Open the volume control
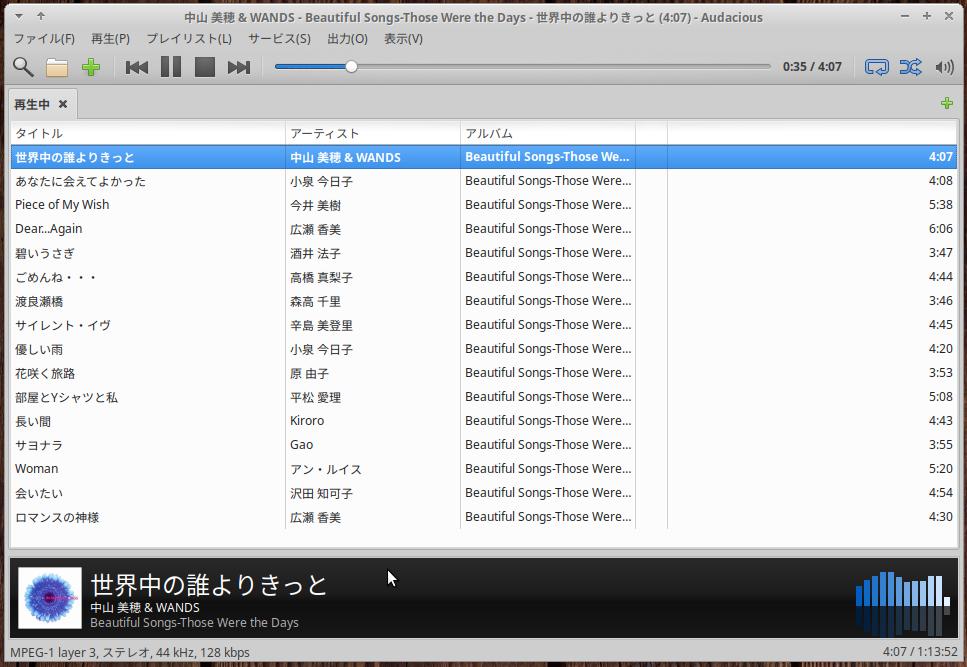The height and width of the screenshot is (667, 967). 944,67
